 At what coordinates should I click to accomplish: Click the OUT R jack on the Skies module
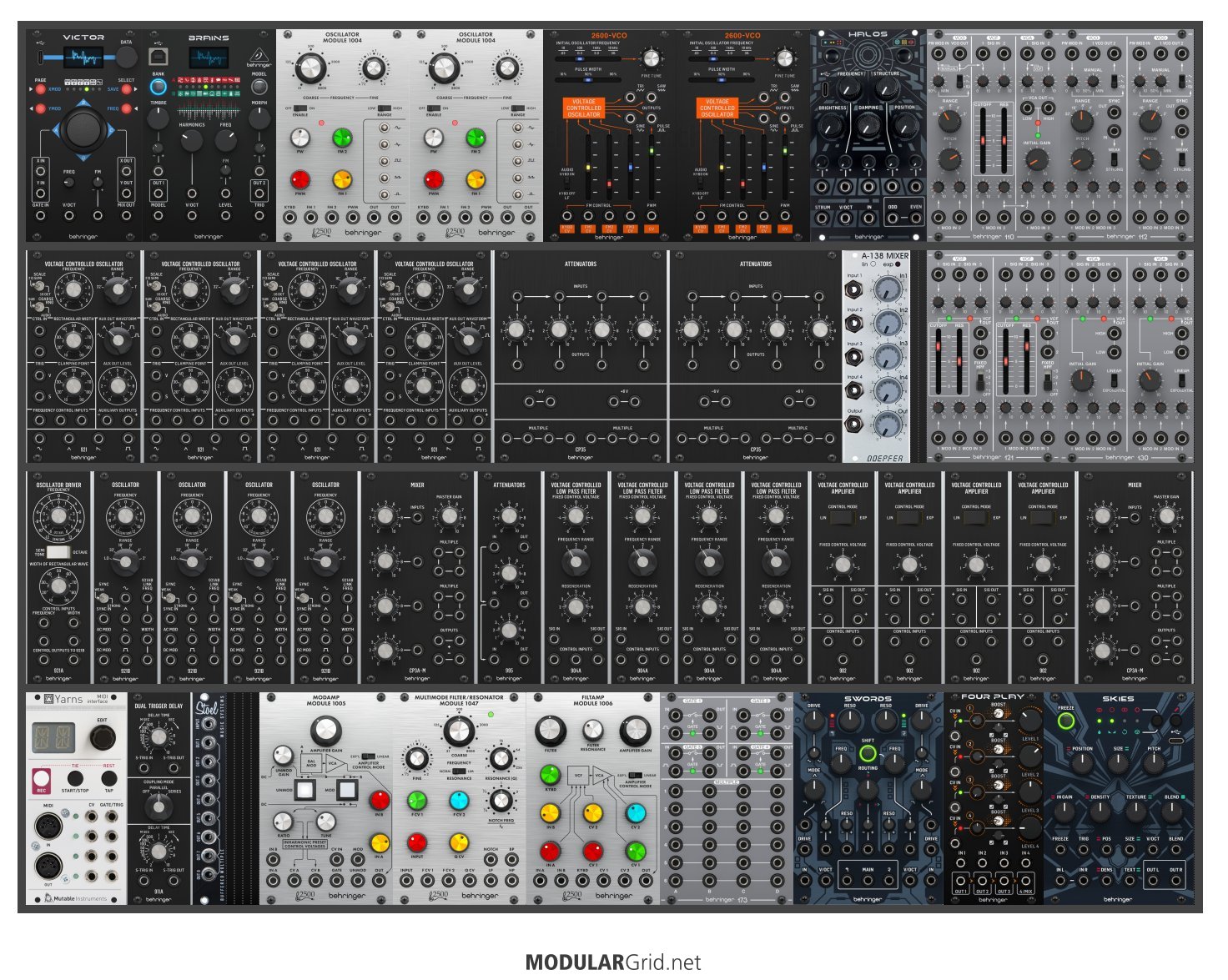click(x=1176, y=881)
